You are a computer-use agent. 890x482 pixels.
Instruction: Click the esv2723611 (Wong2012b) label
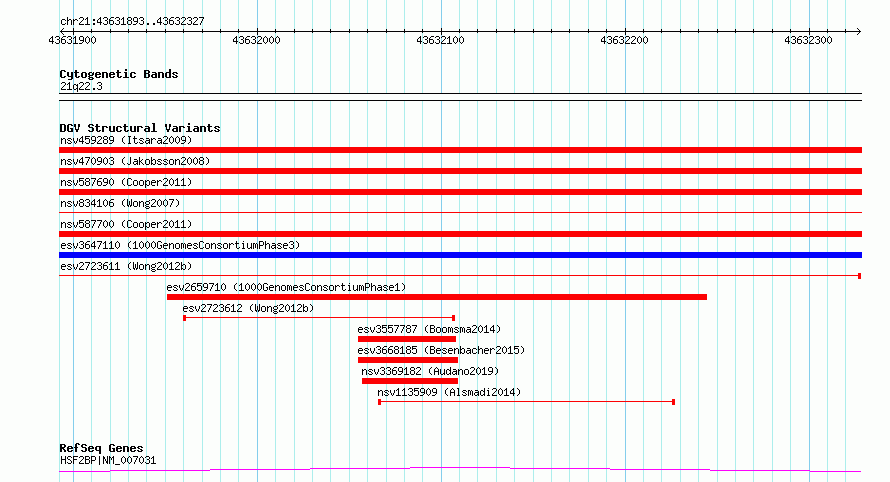[x=126, y=266]
